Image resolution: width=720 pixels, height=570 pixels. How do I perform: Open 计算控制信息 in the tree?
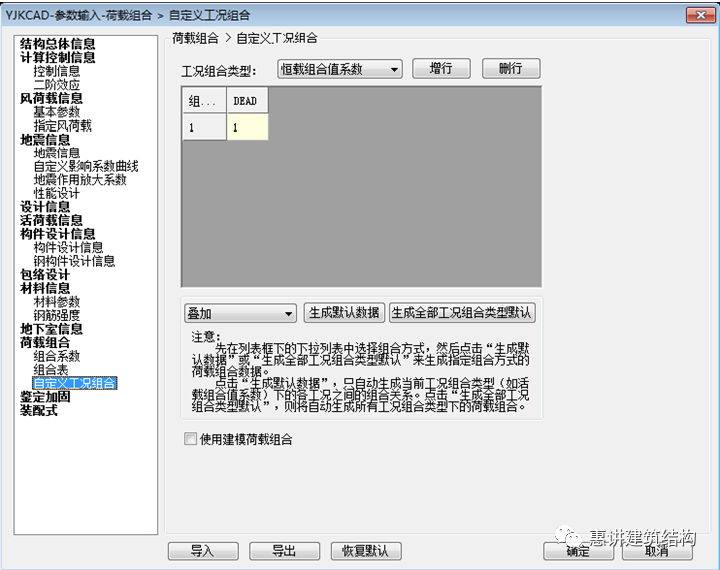(x=57, y=57)
